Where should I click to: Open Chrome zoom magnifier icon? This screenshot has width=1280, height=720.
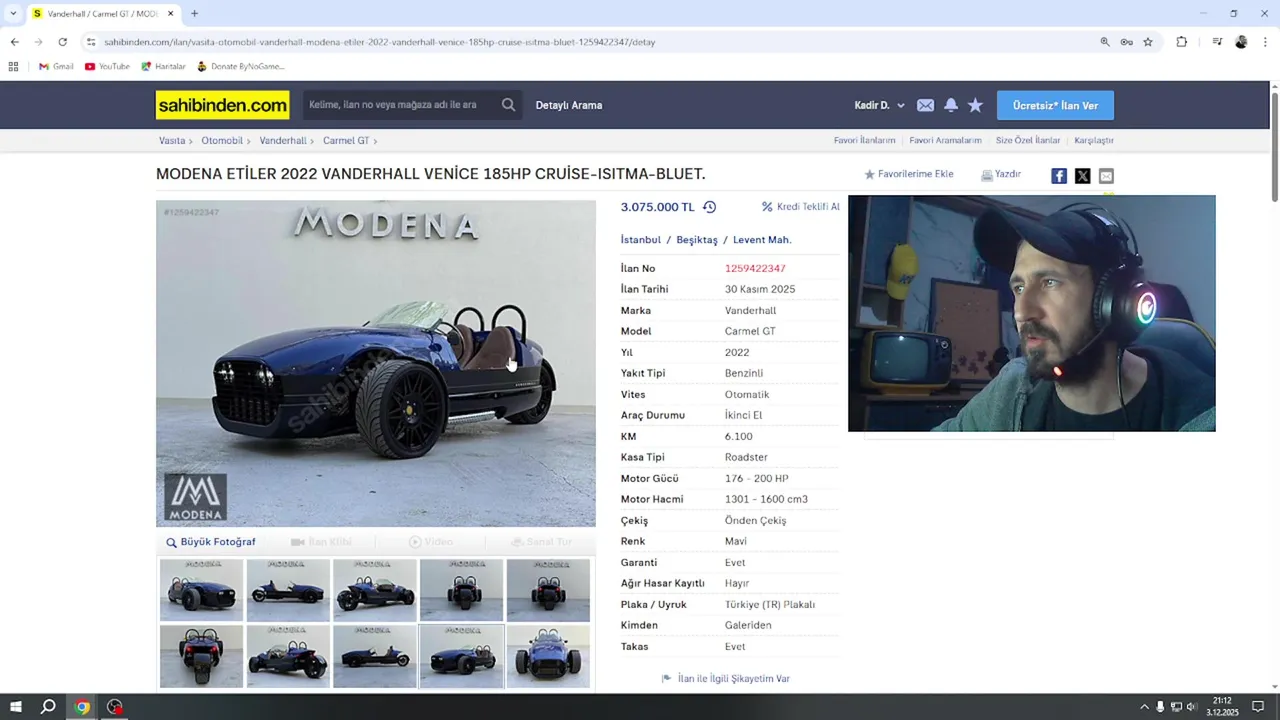tap(1105, 42)
